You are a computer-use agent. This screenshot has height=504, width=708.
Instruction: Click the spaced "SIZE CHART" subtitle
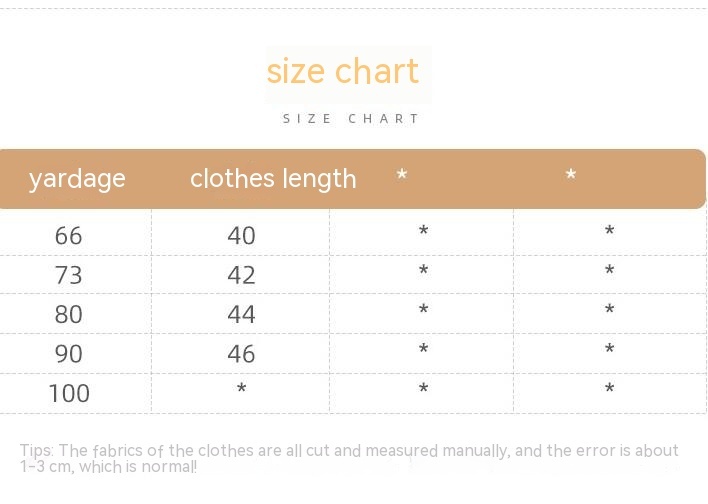352,119
